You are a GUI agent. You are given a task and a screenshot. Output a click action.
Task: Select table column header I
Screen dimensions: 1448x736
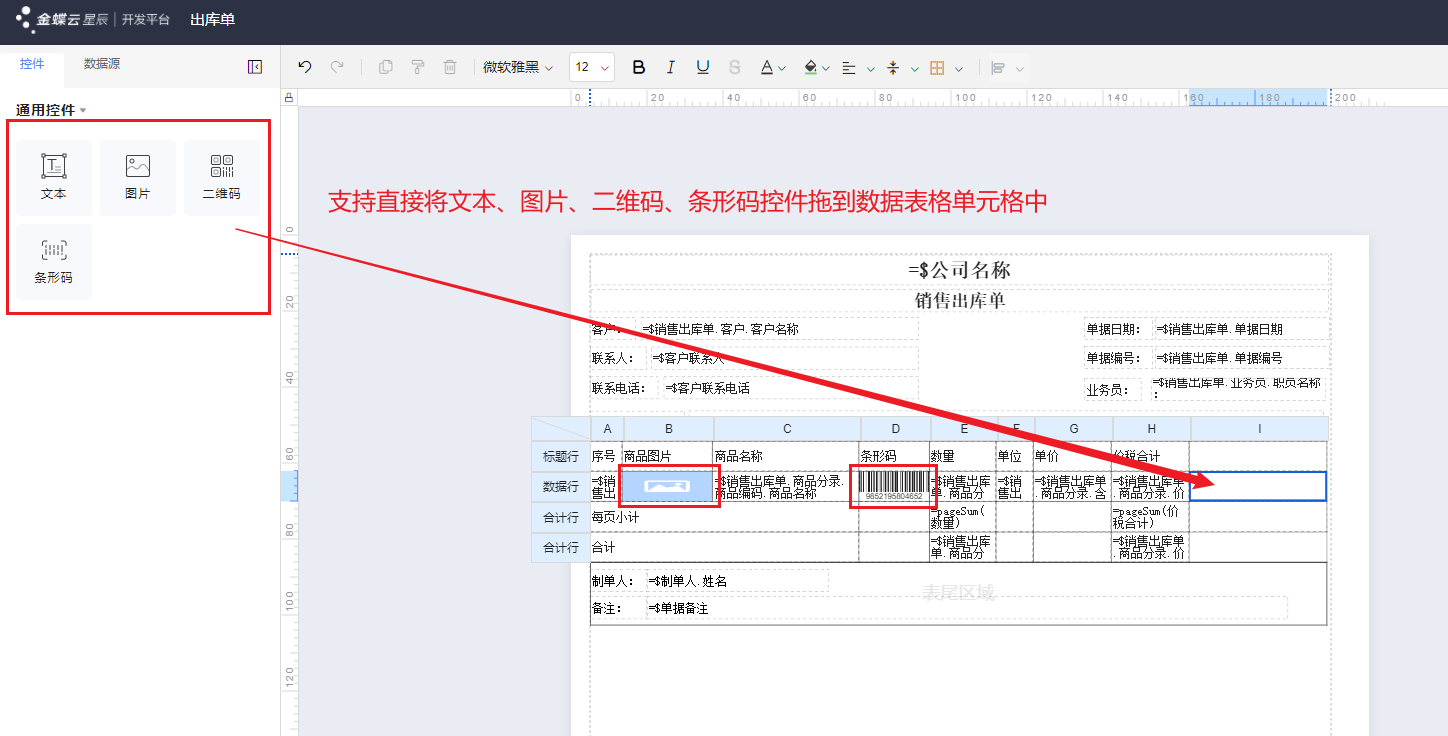(1259, 429)
